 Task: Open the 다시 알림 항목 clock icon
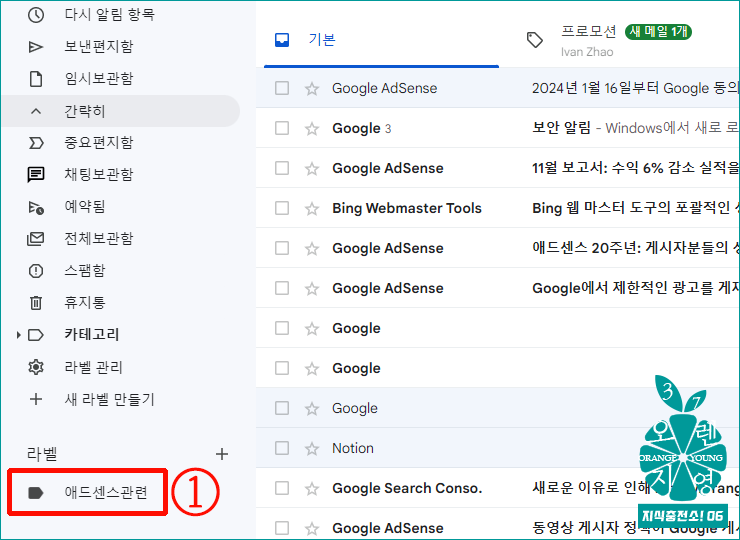coord(36,15)
